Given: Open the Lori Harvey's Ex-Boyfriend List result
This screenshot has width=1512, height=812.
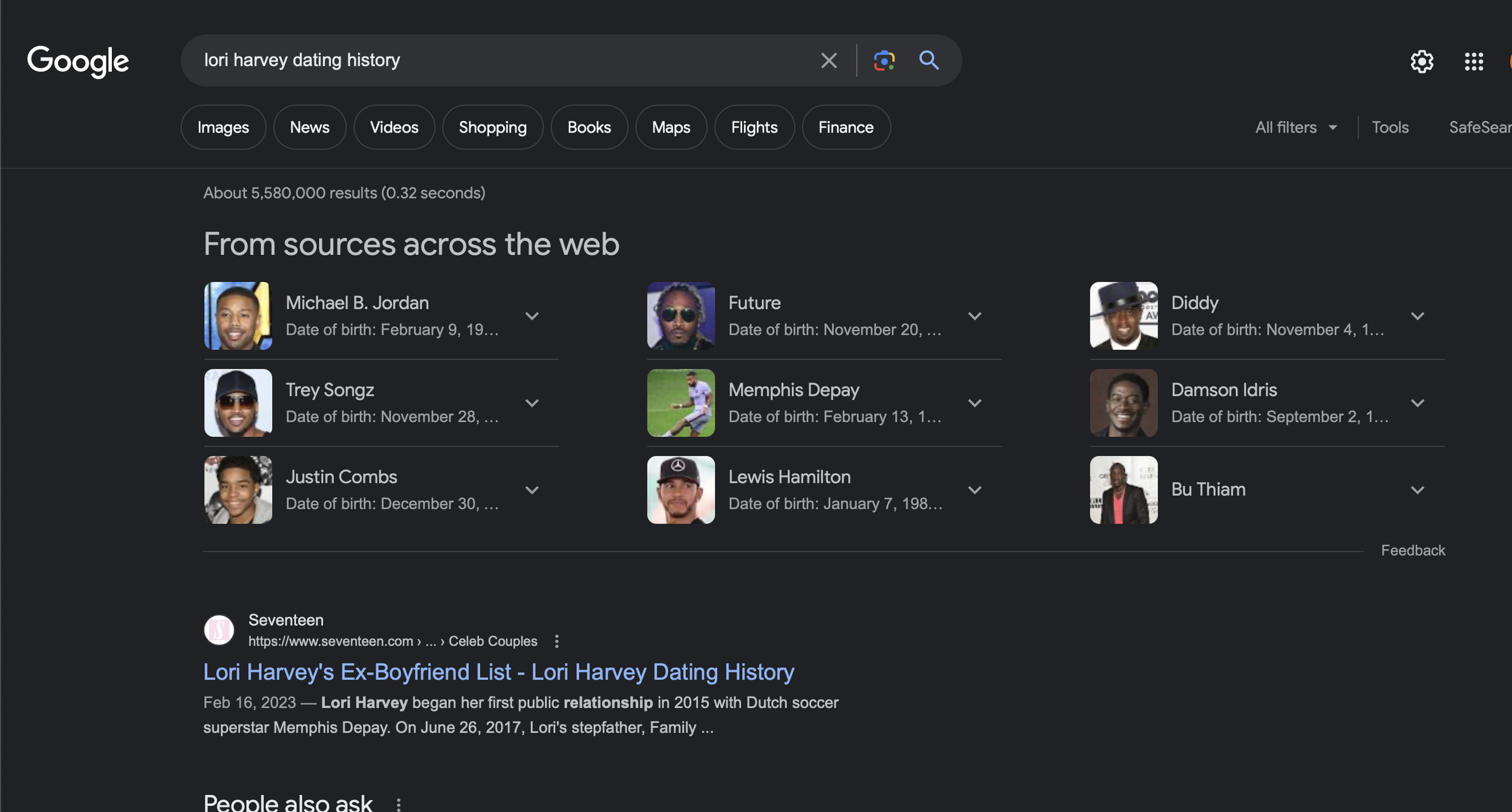Looking at the screenshot, I should coord(499,672).
